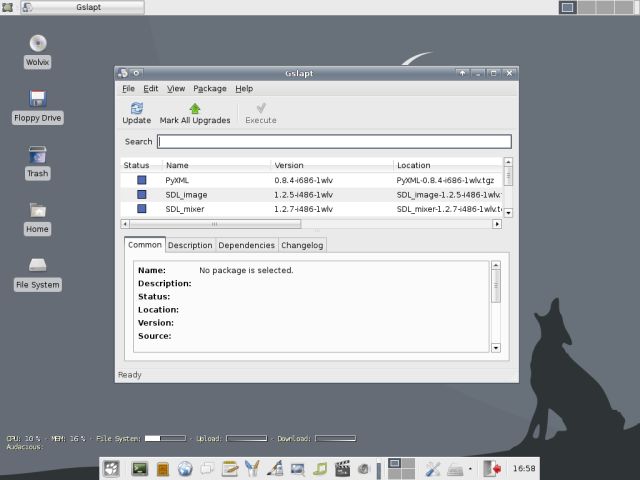Open the Package menu

[x=210, y=89]
